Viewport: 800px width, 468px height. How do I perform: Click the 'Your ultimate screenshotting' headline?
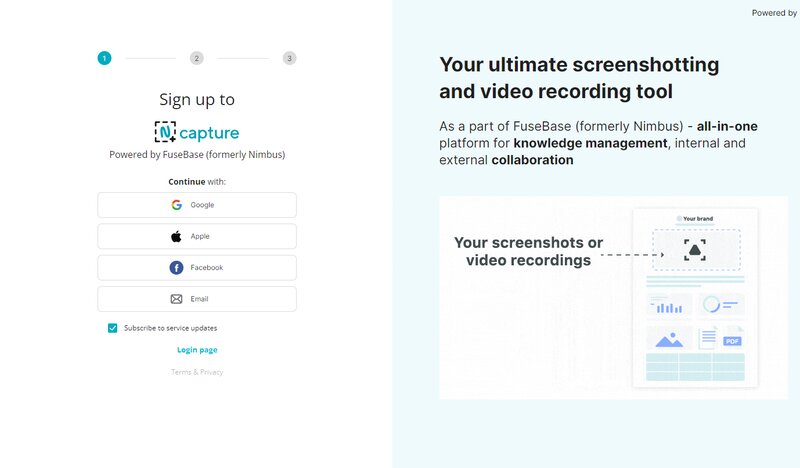[x=579, y=78]
